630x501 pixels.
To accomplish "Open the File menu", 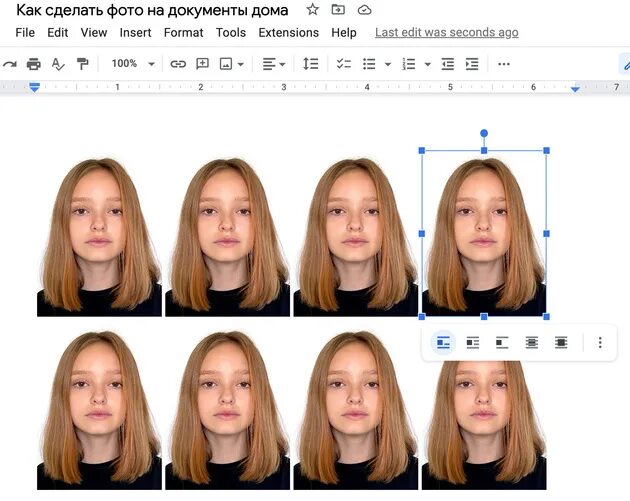I will pyautogui.click(x=25, y=33).
